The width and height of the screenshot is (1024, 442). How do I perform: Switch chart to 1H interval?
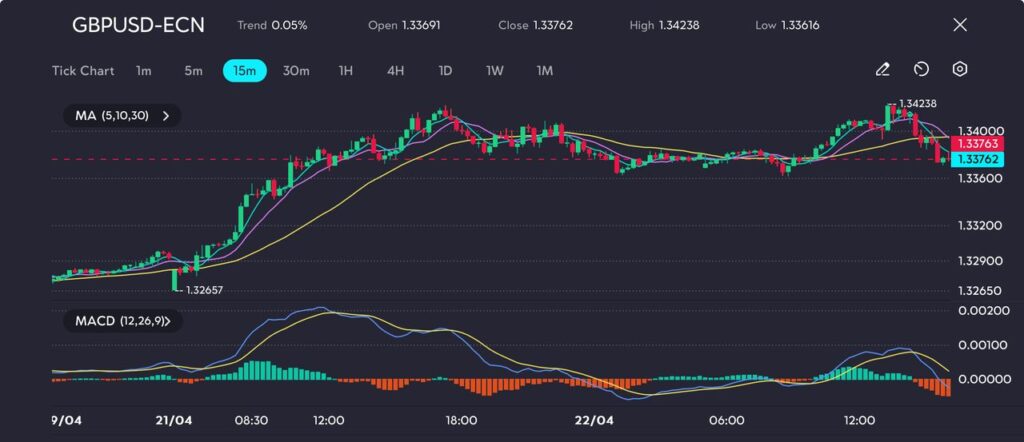(x=346, y=71)
